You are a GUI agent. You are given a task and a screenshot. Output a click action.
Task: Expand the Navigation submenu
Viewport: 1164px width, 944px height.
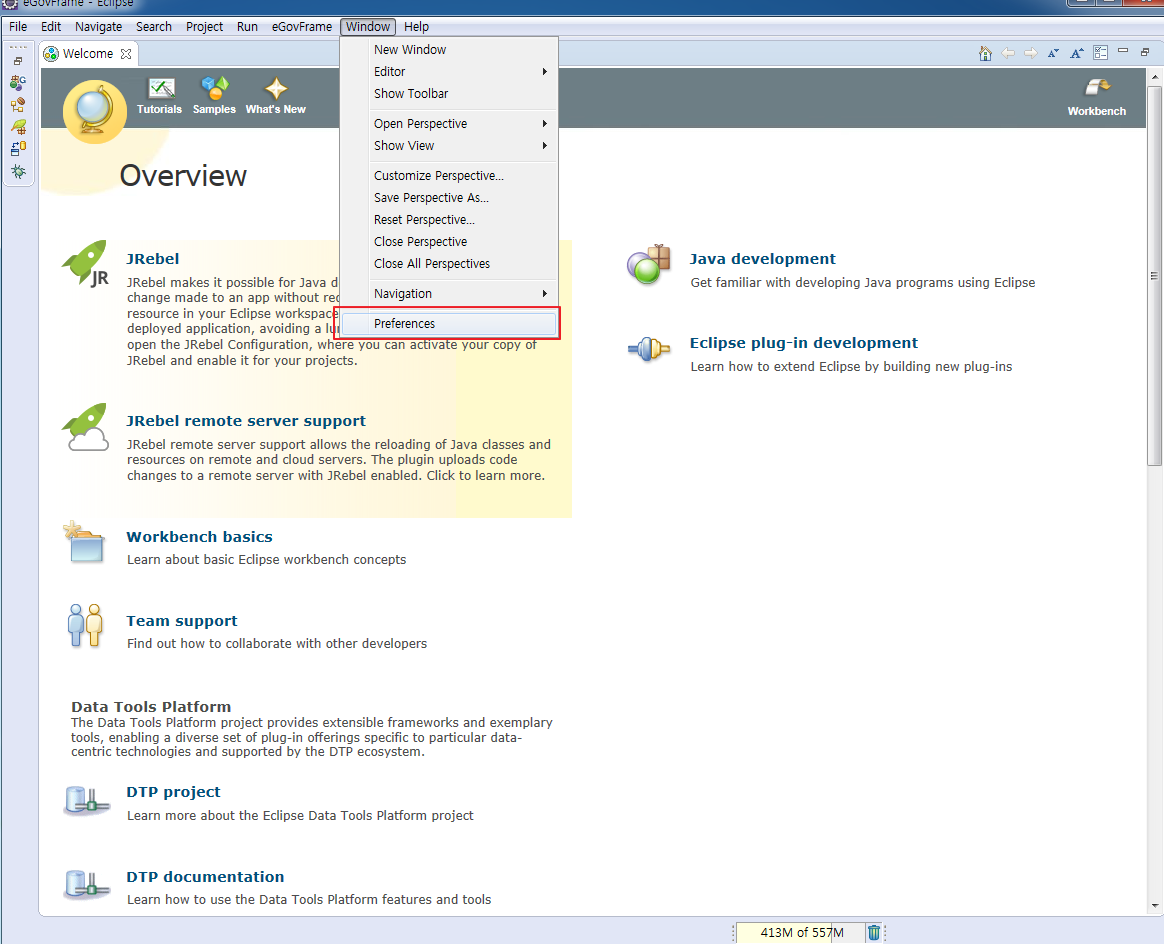click(x=449, y=293)
